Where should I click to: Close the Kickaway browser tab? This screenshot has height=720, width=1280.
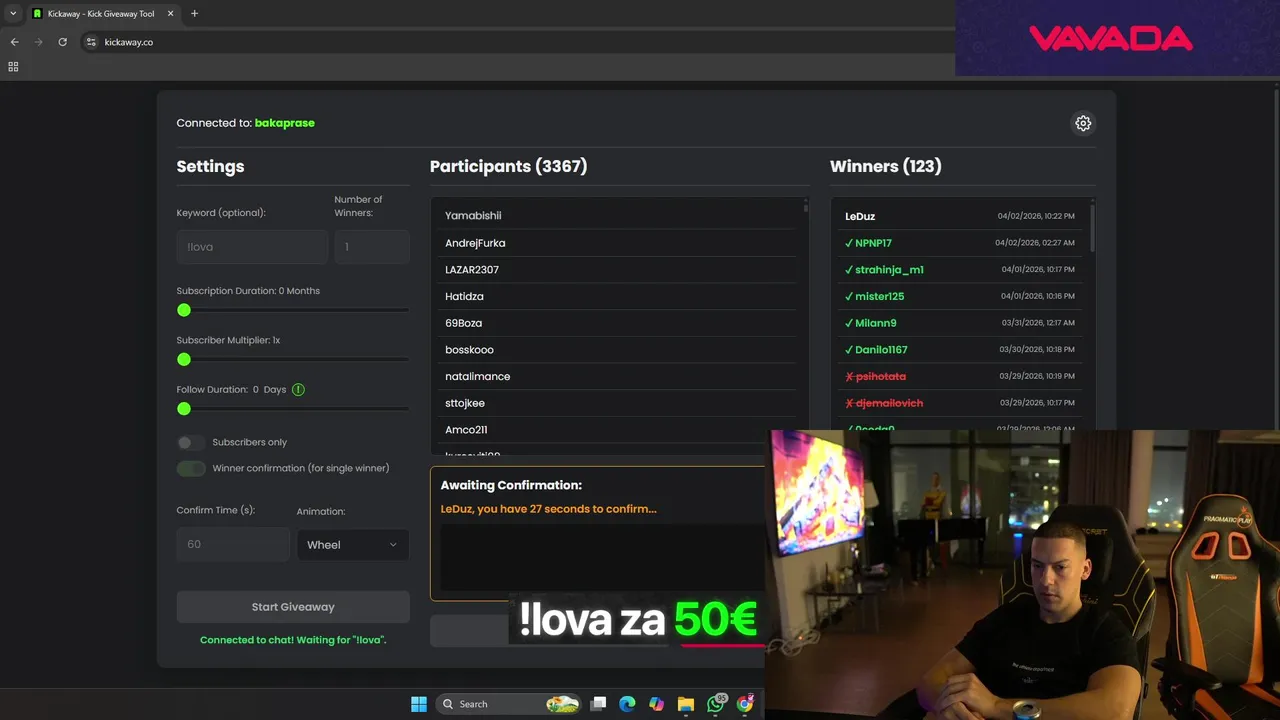(170, 14)
